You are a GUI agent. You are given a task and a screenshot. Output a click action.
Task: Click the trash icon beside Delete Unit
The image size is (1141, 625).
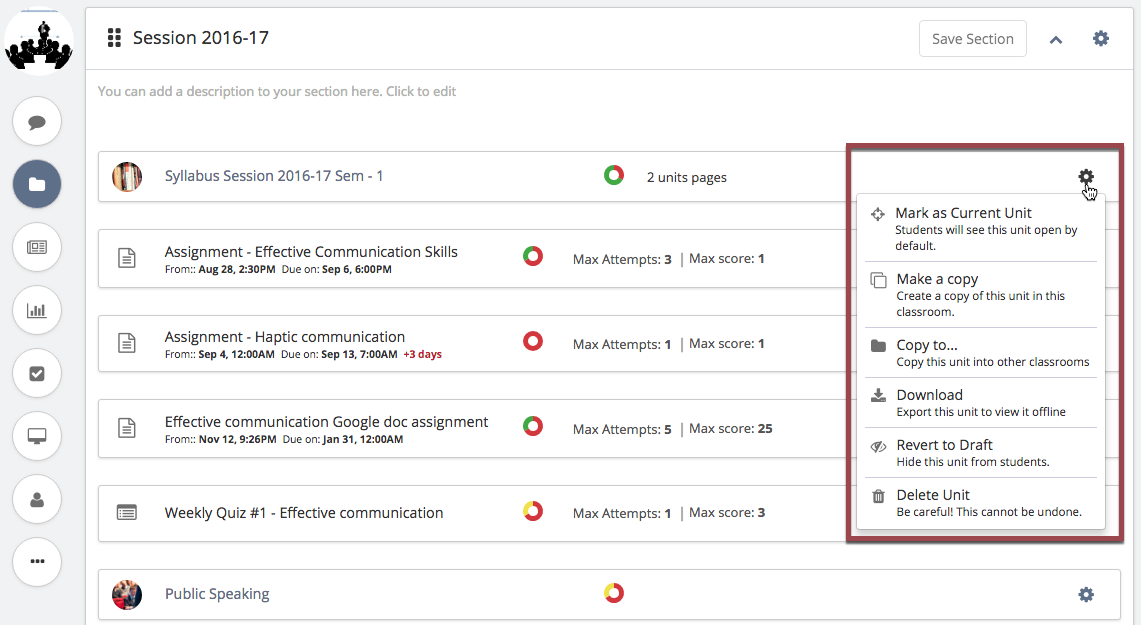(x=878, y=496)
